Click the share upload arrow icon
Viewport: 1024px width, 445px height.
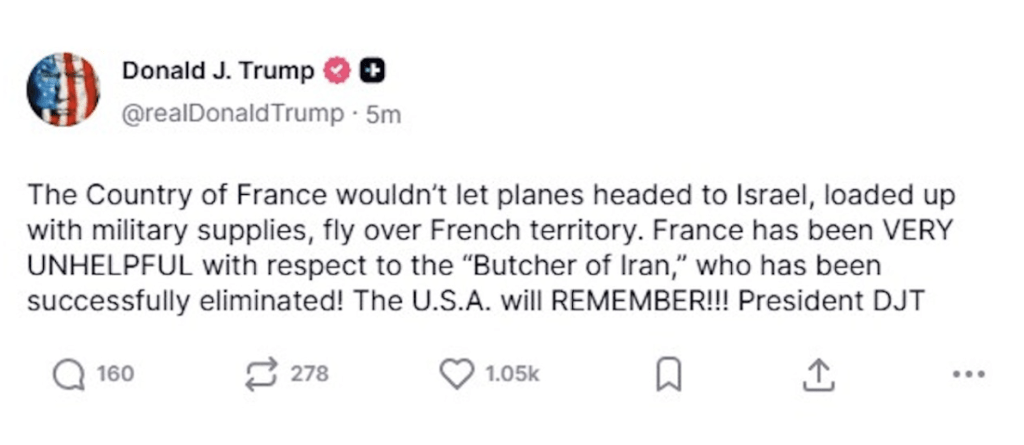(x=818, y=375)
